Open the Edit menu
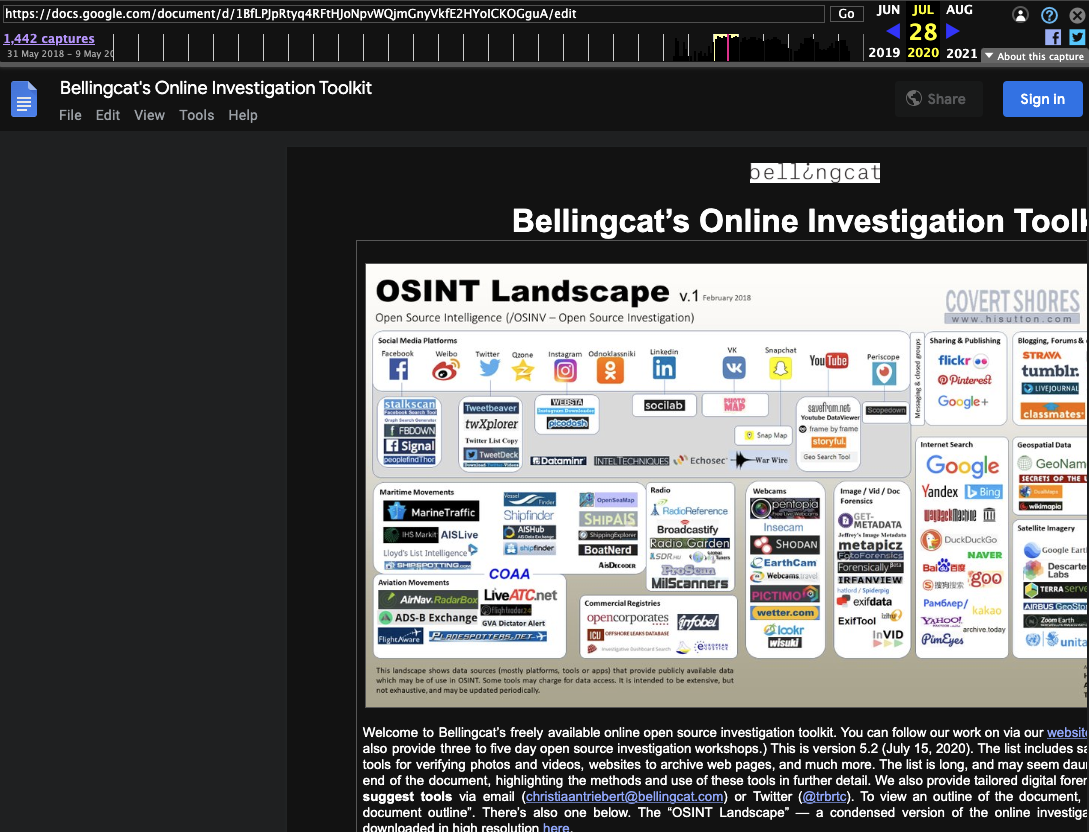Viewport: 1089px width, 832px height. click(x=108, y=115)
